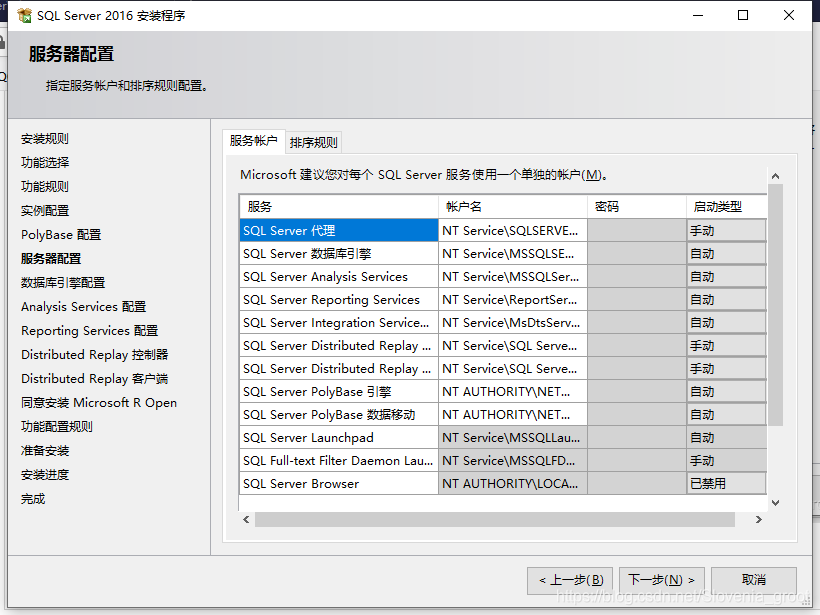Image resolution: width=820 pixels, height=615 pixels.
Task: Cancel setup with the 取消 button
Action: tap(754, 580)
